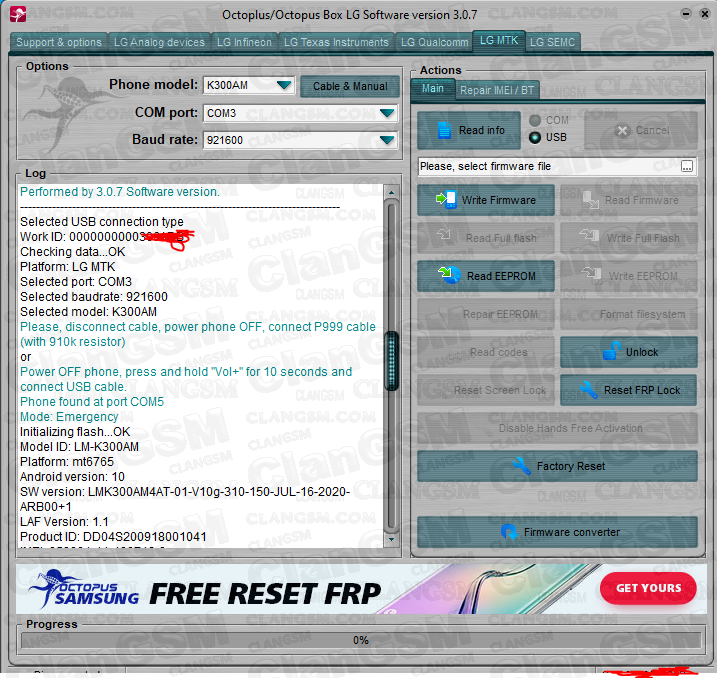Click log line 'Selected baudrate: 921600'

(x=94, y=296)
